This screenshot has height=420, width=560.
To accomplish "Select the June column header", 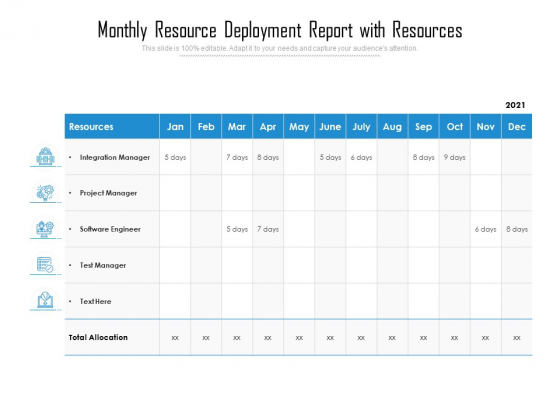I will click(330, 126).
